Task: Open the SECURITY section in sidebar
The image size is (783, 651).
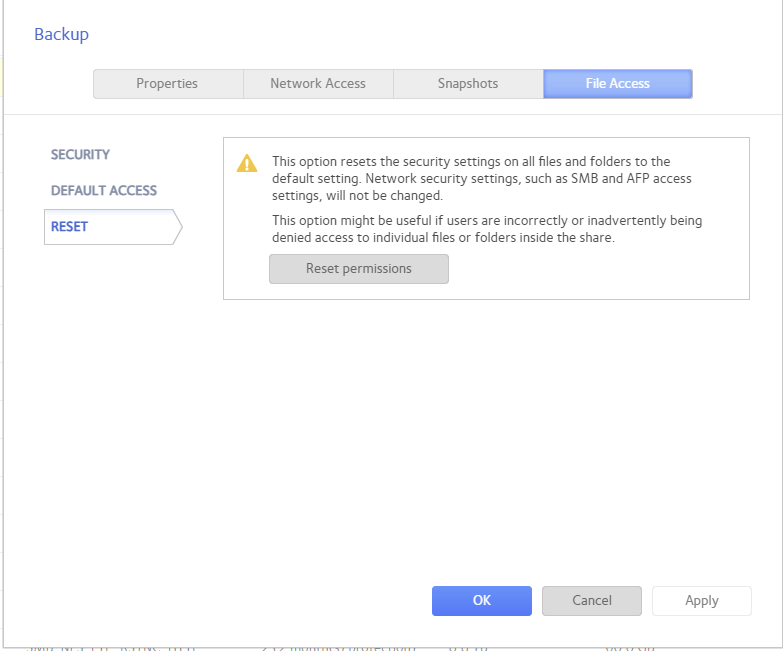Action: (x=81, y=155)
